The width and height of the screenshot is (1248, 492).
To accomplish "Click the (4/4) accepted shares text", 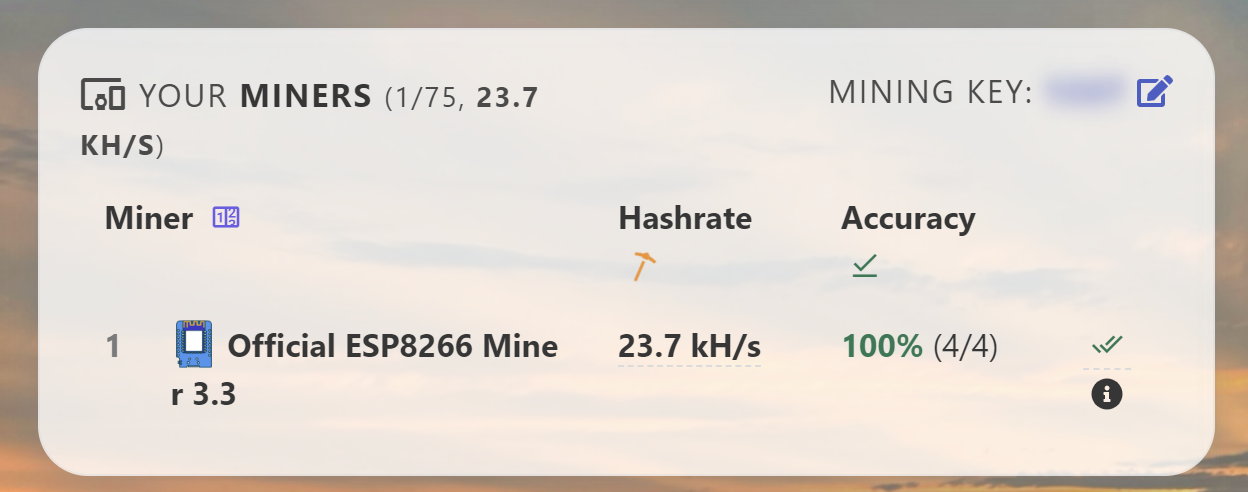I will point(965,347).
